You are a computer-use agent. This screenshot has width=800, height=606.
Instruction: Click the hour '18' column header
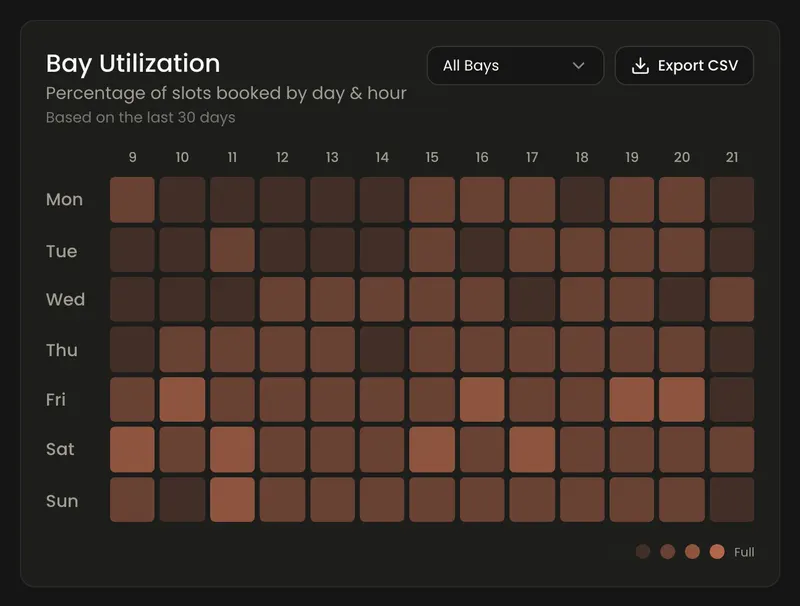click(x=582, y=157)
